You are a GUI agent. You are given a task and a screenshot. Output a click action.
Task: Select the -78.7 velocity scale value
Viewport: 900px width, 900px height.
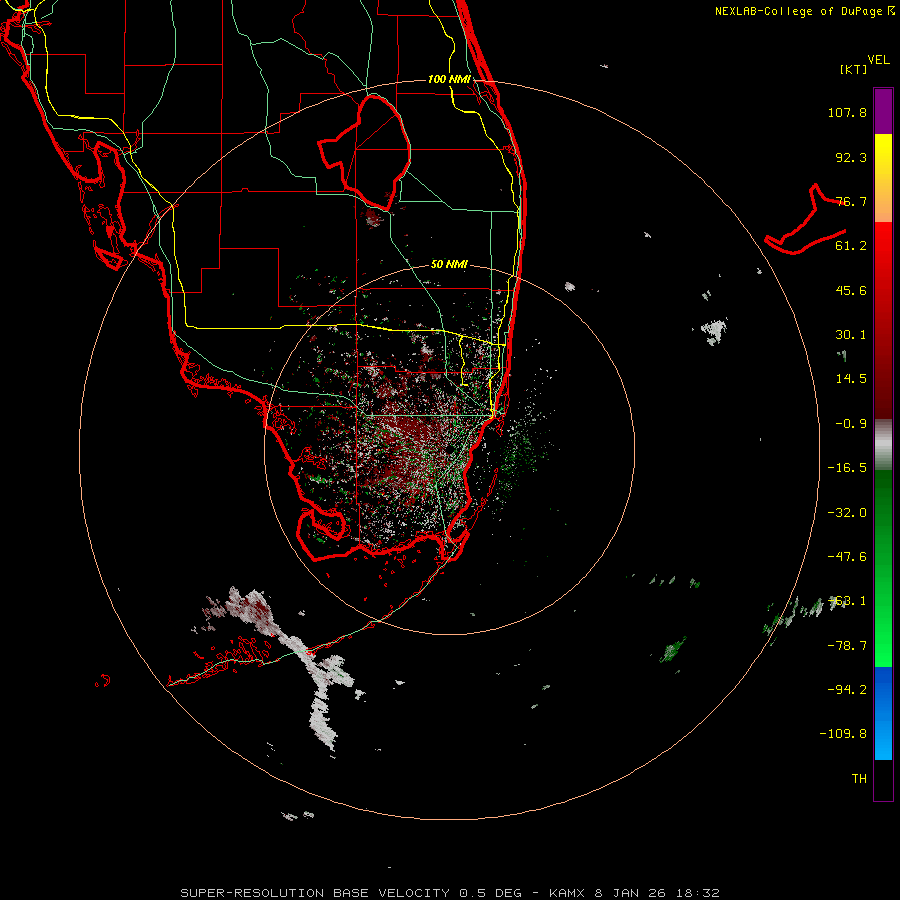[847, 646]
